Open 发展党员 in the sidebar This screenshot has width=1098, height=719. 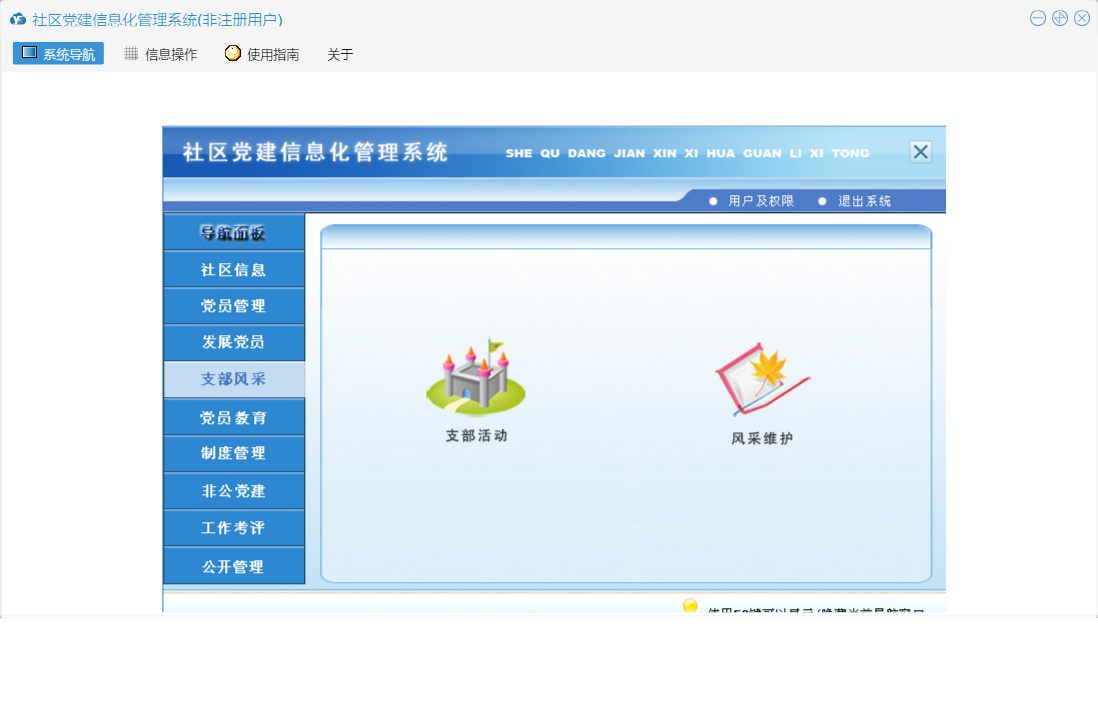point(234,342)
